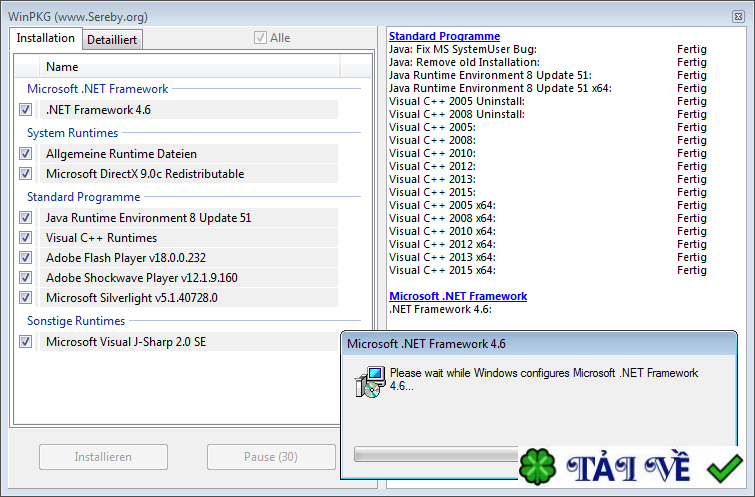This screenshot has height=497, width=755.
Task: Select the Allgemeine Runtime Dateien row
Action: (x=189, y=154)
